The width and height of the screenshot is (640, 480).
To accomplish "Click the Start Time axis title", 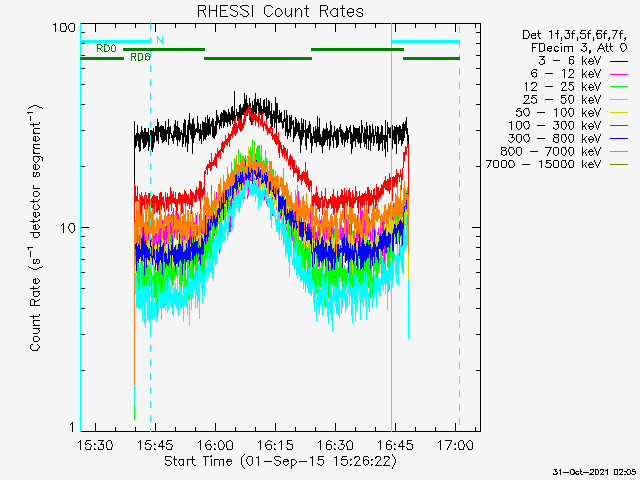I will tap(280, 462).
